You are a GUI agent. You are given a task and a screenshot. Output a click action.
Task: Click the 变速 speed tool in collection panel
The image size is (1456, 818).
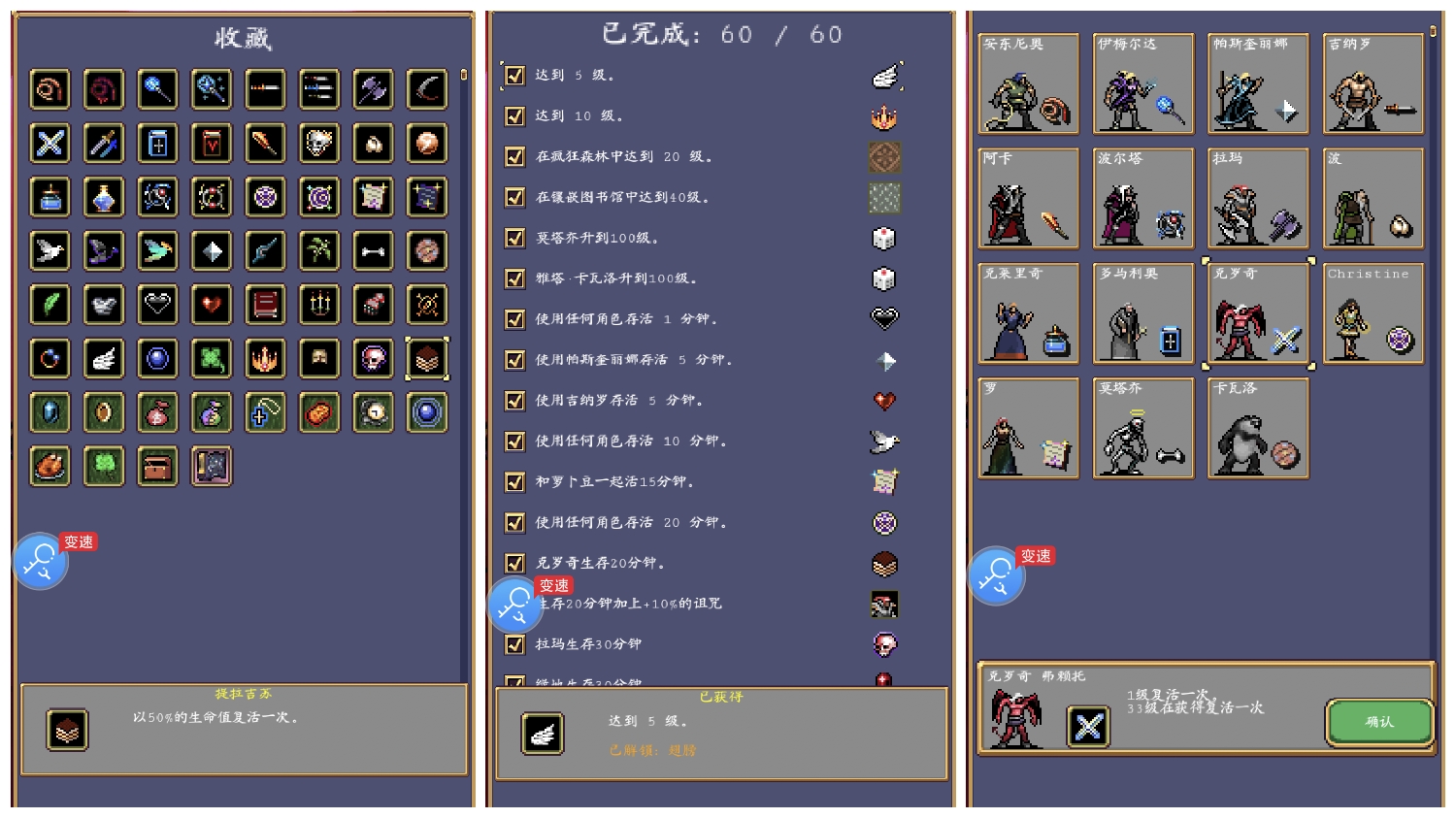(x=42, y=561)
